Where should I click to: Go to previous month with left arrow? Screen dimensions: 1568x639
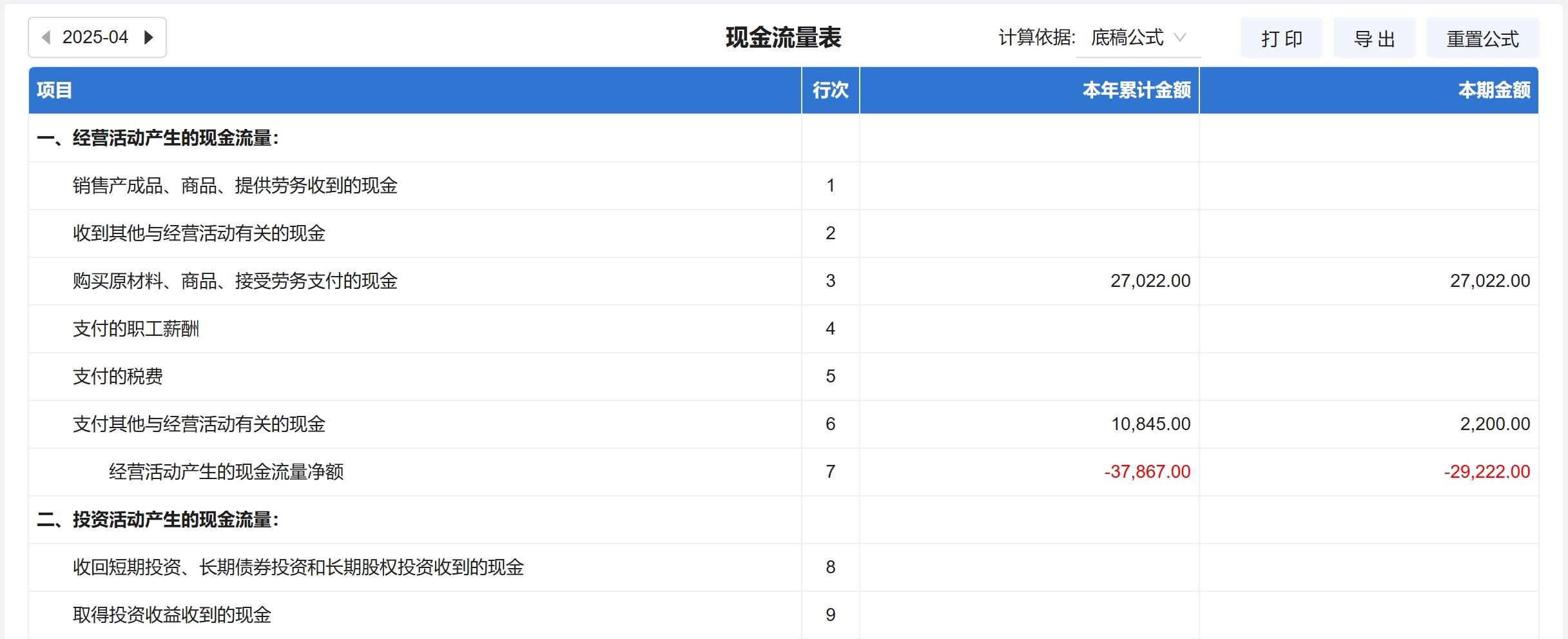point(46,37)
